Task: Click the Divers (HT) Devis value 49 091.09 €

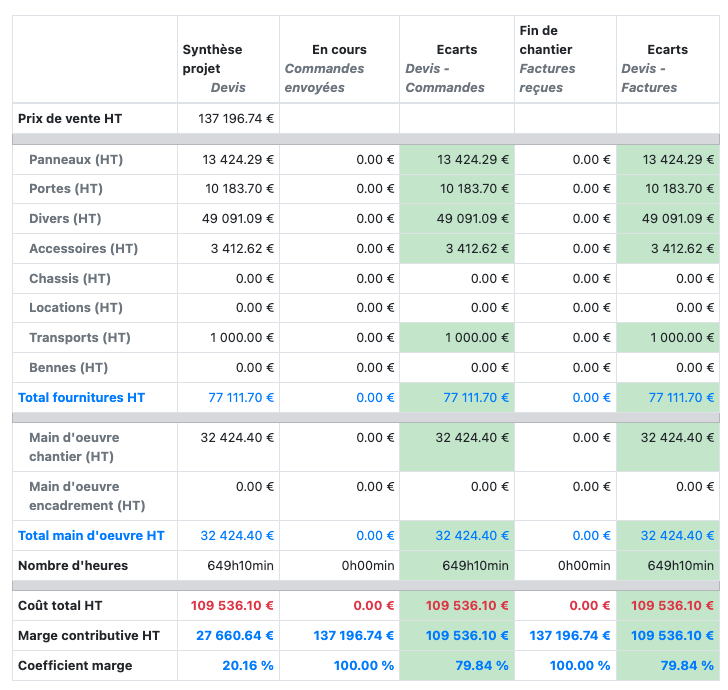Action: (238, 218)
